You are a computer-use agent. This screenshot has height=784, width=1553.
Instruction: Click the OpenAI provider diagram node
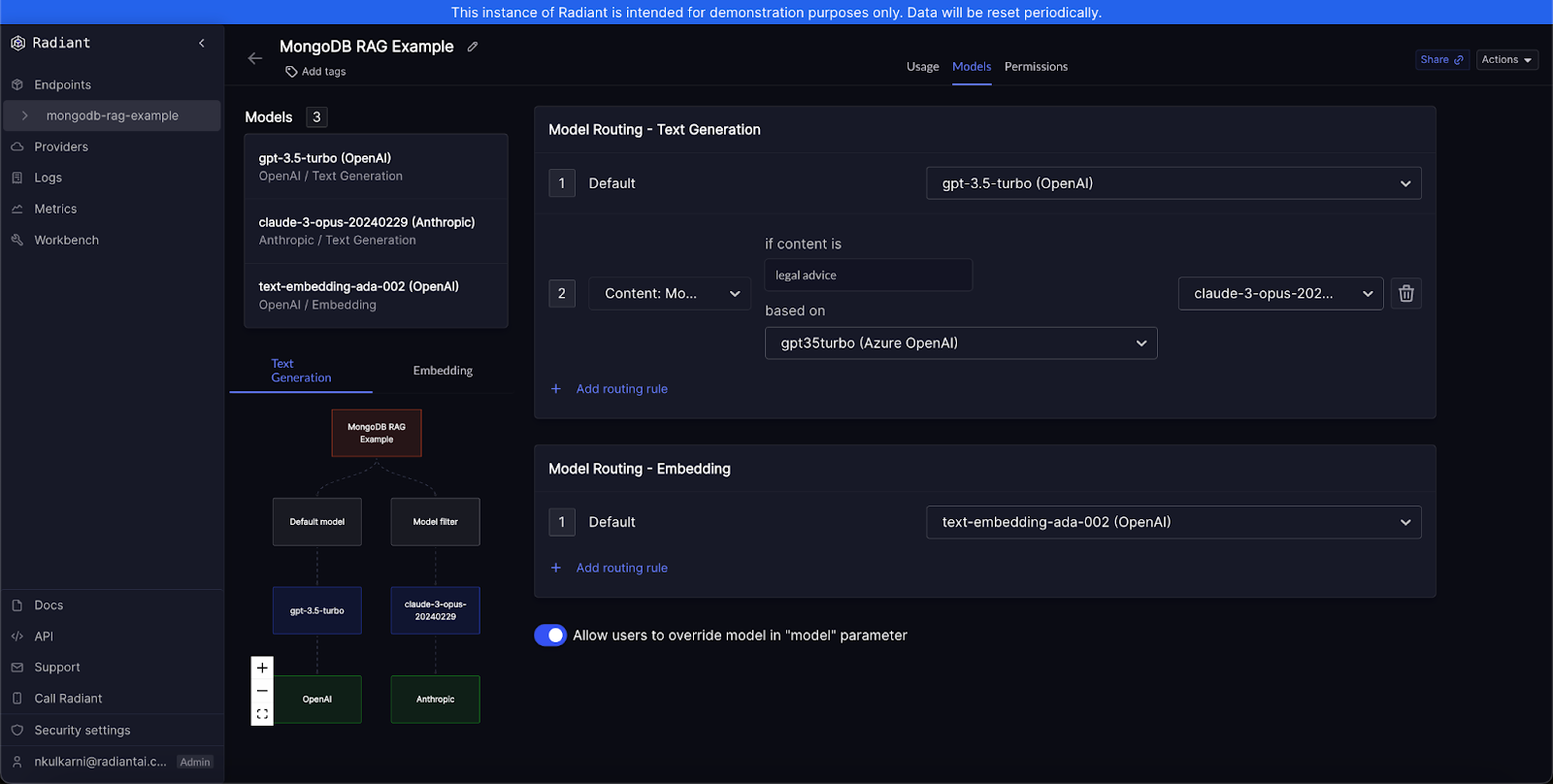[x=317, y=700]
